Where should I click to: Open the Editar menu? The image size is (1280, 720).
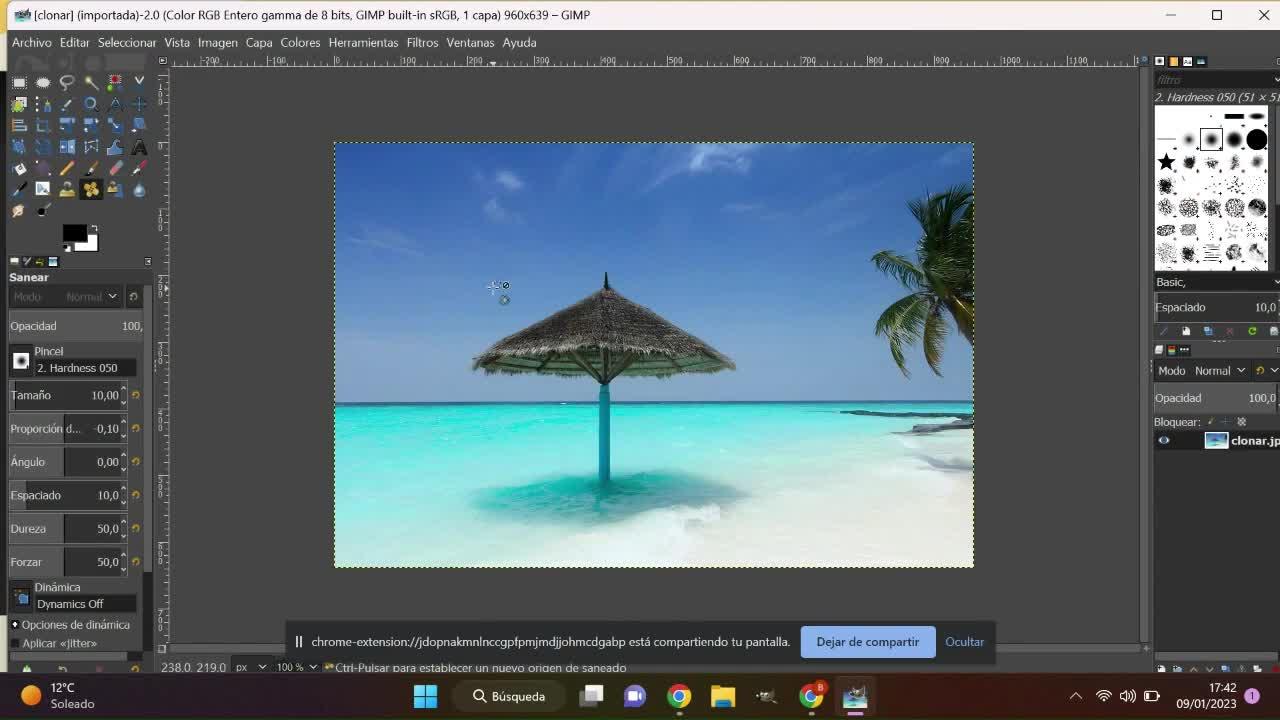[75, 42]
